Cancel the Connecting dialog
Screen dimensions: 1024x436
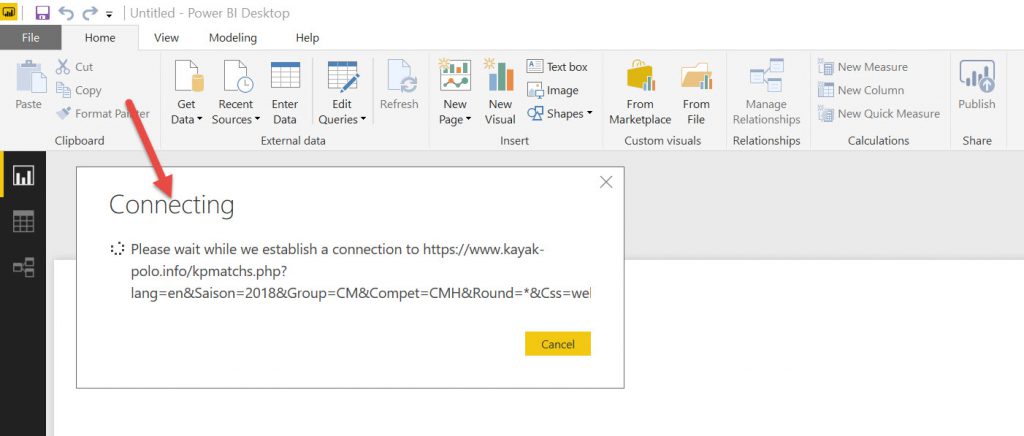[557, 344]
